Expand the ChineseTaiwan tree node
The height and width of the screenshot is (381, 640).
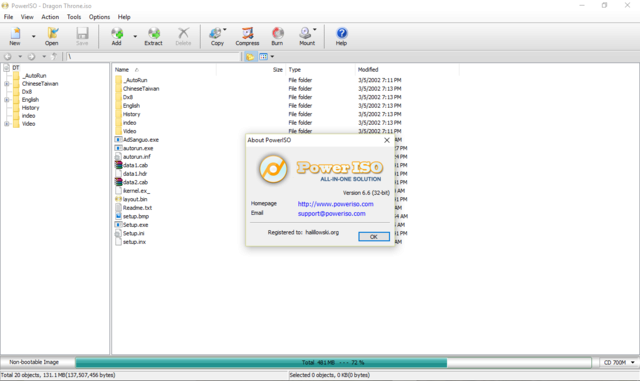pyautogui.click(x=7, y=84)
